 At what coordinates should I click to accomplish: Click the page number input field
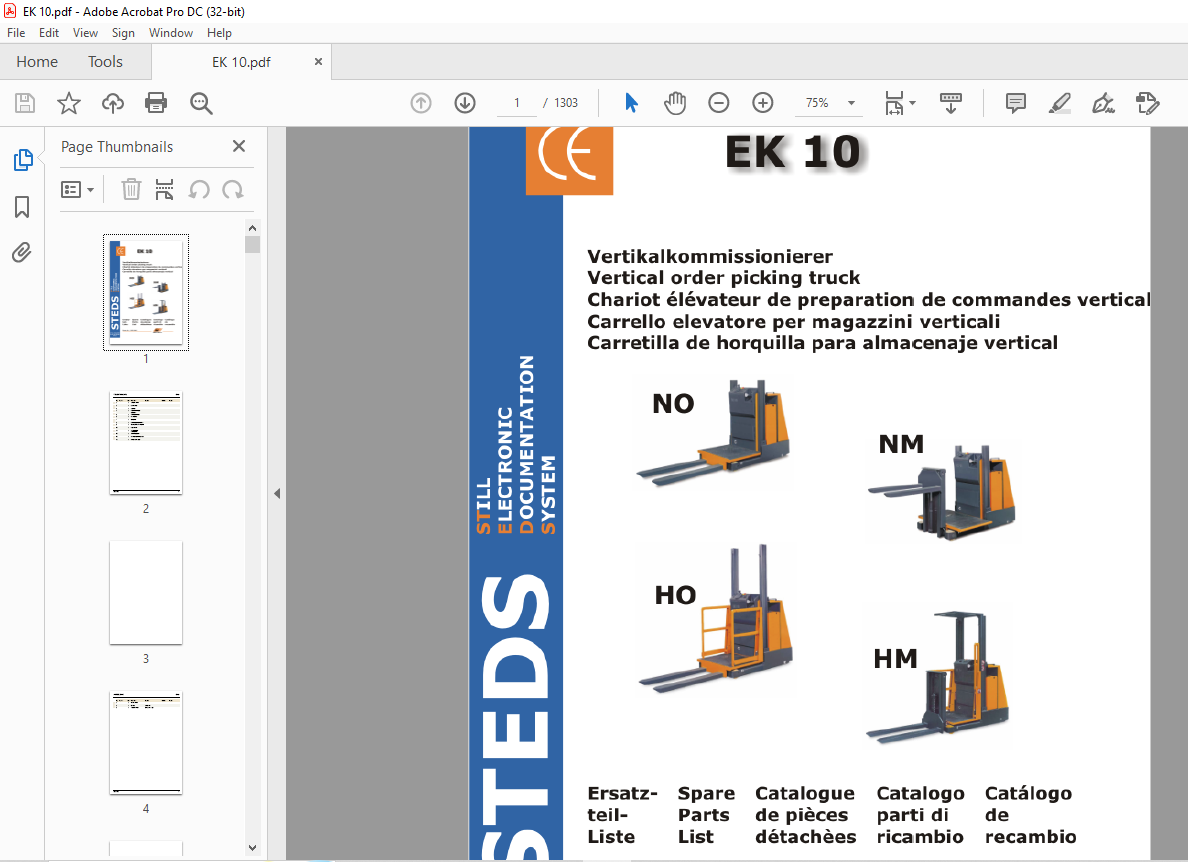(x=517, y=103)
